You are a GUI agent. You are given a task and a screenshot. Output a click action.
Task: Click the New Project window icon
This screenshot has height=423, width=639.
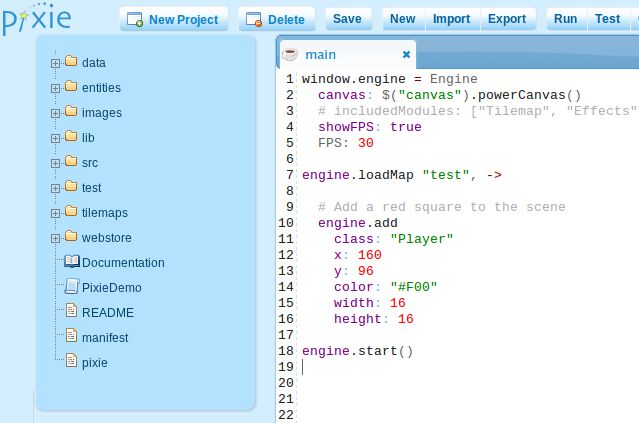click(x=135, y=19)
